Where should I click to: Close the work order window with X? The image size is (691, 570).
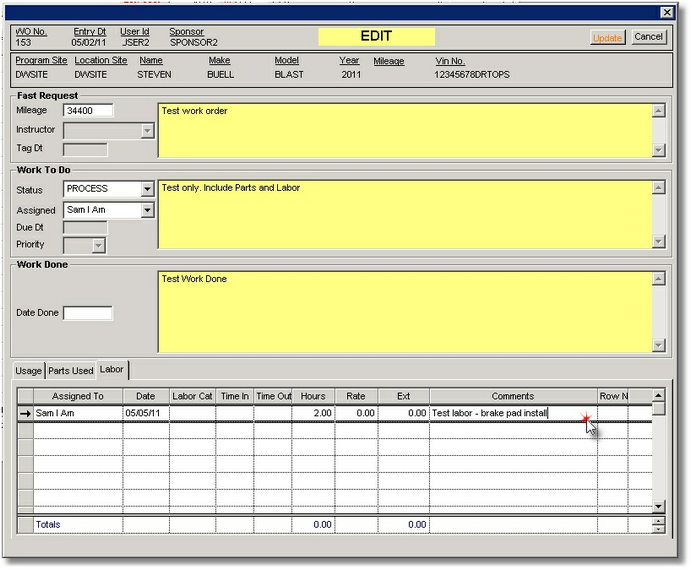[x=667, y=12]
